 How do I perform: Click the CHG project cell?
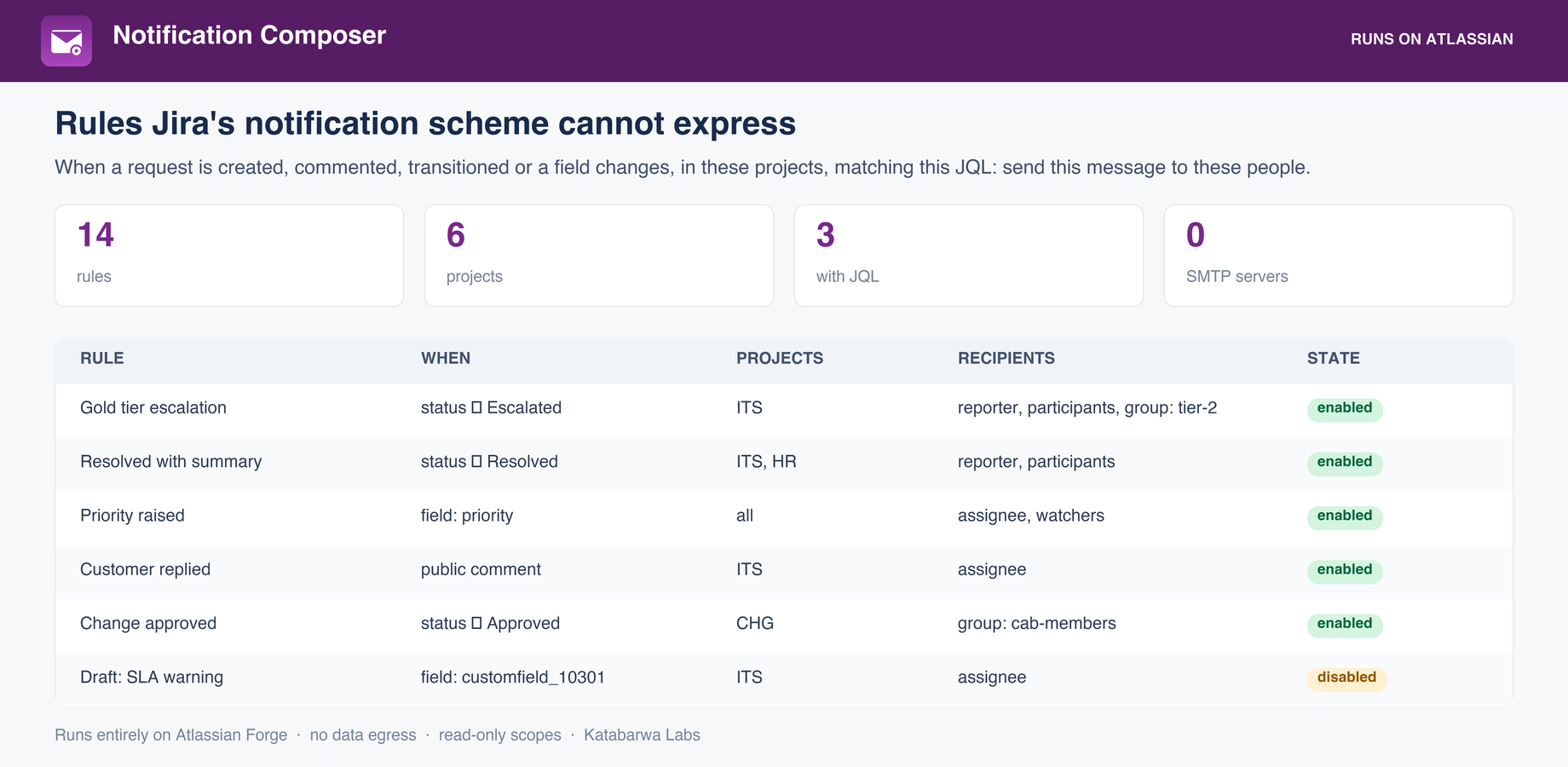(755, 624)
